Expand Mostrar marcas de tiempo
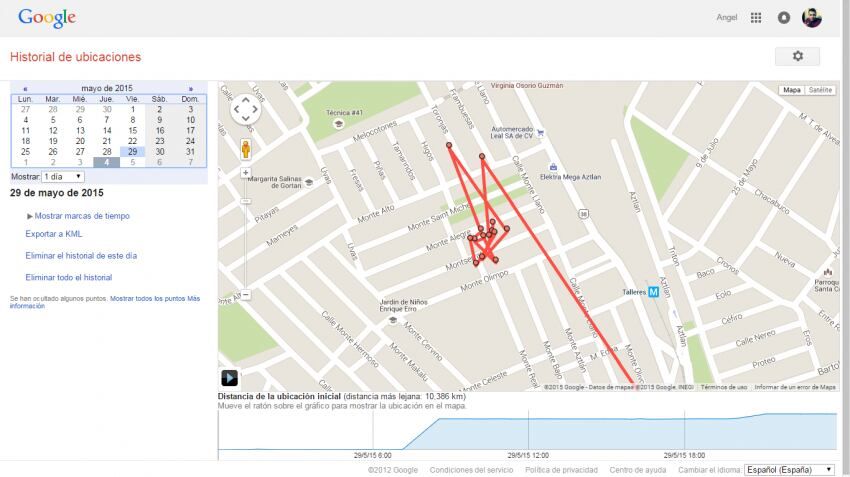850x477 pixels. coord(81,216)
